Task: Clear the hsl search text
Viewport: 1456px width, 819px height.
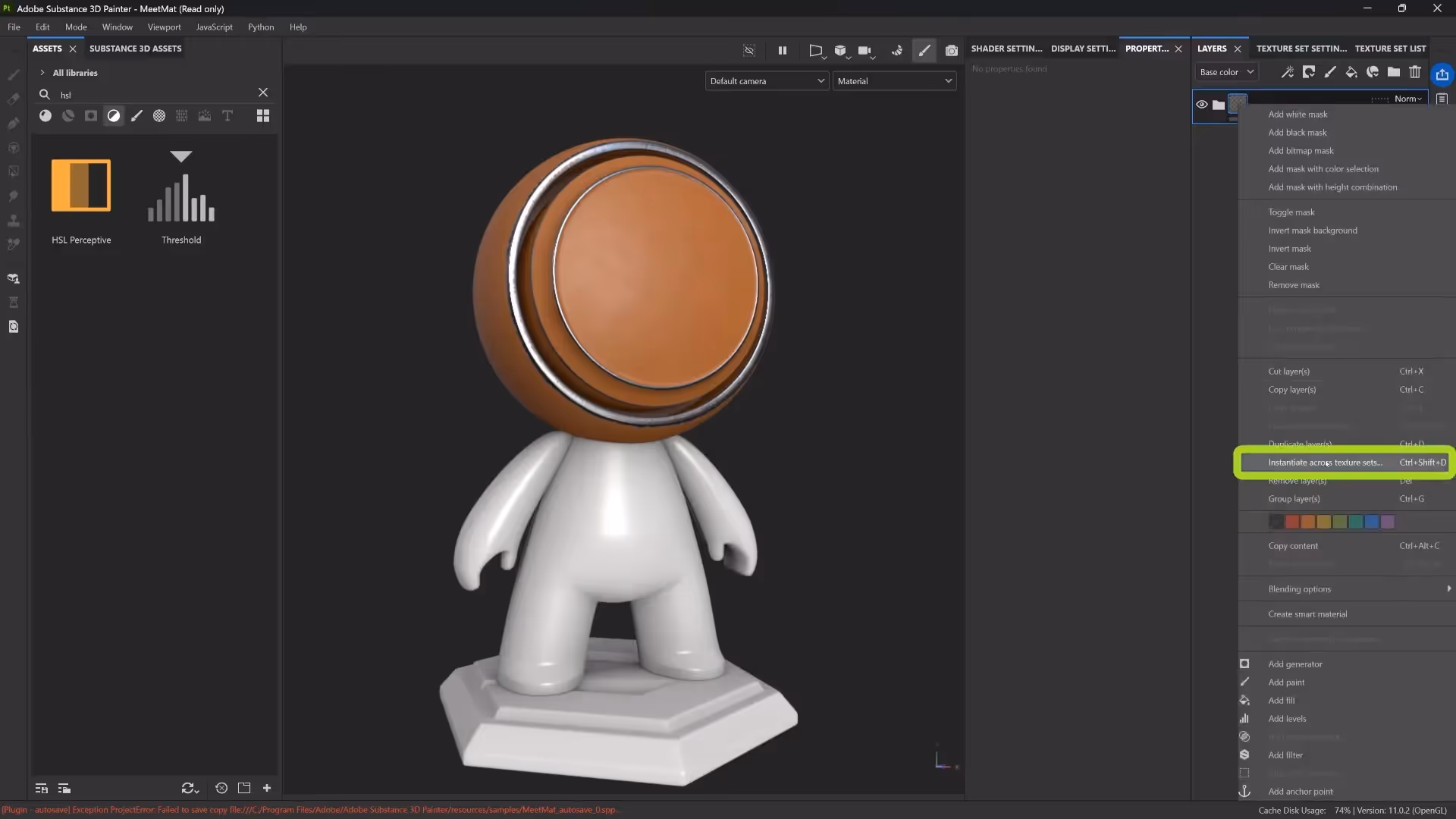Action: [263, 93]
